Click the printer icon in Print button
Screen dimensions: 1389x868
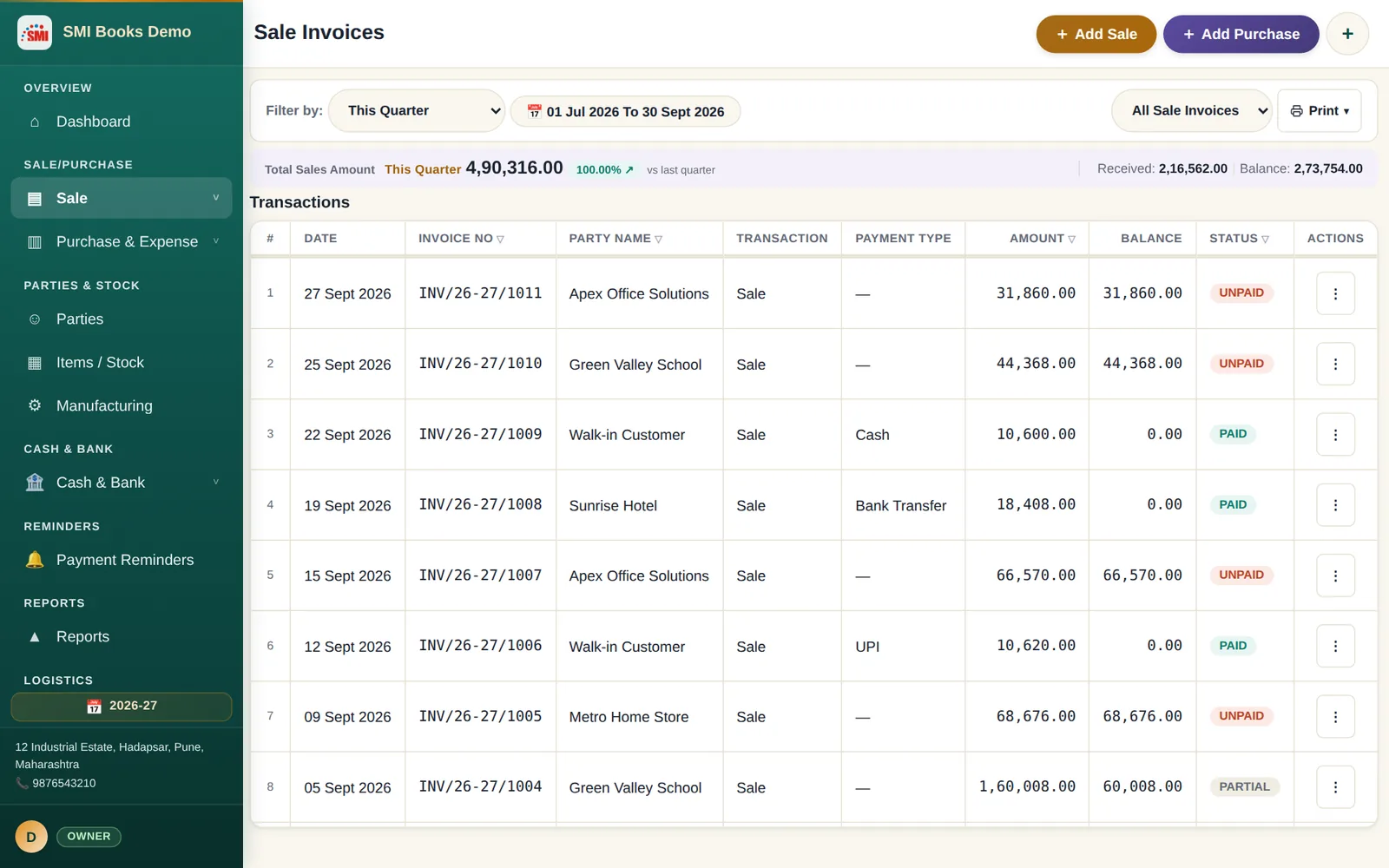1297,111
